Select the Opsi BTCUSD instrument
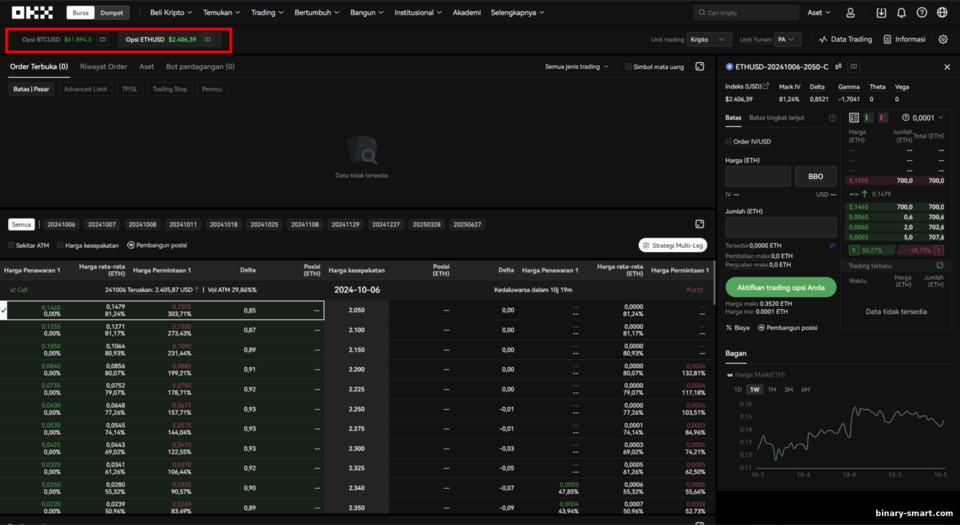This screenshot has width=960, height=525. [56, 39]
